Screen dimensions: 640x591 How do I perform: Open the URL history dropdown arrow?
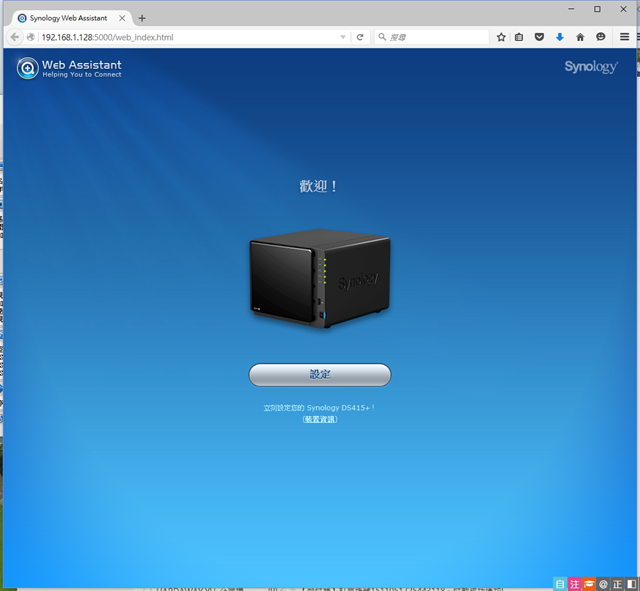(343, 37)
